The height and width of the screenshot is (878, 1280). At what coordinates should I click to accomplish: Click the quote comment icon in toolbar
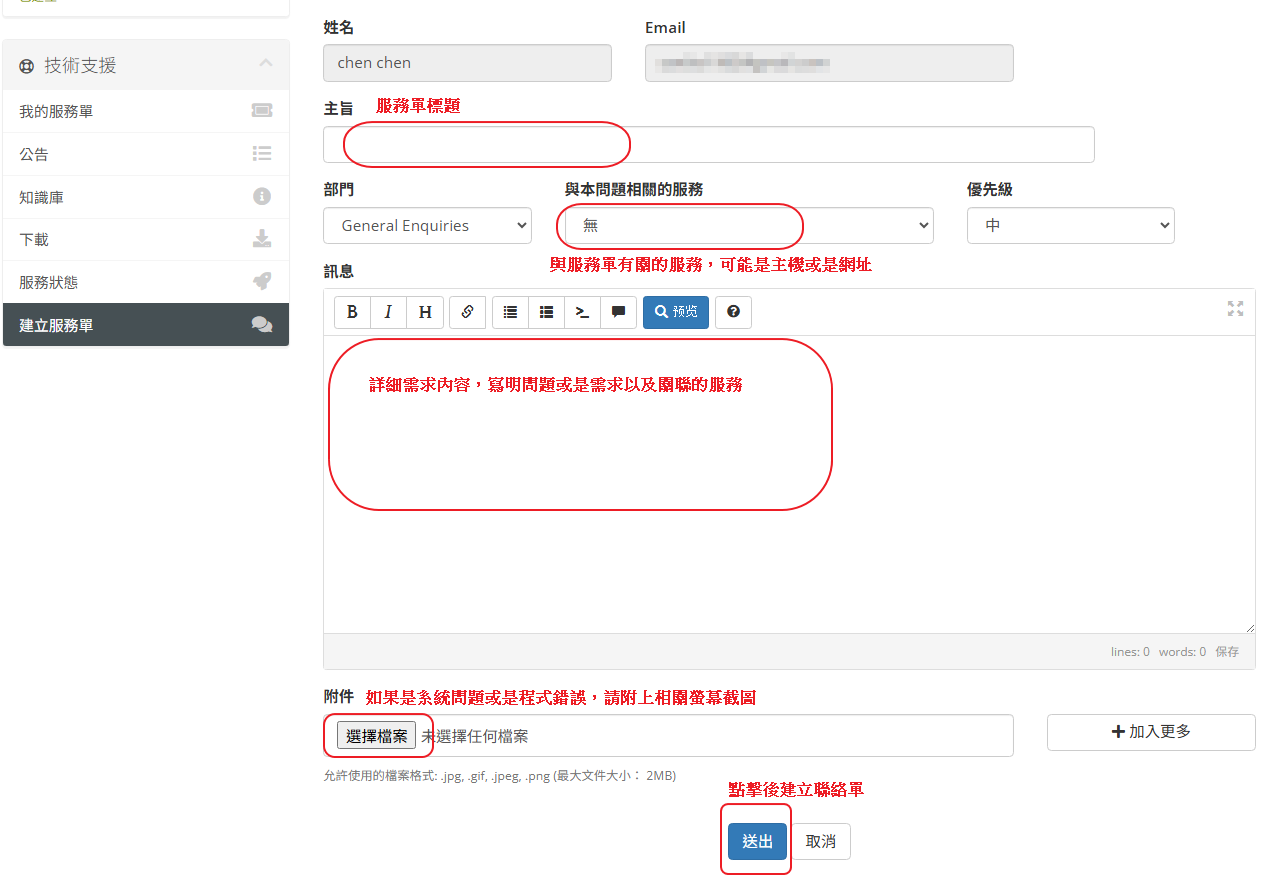618,312
